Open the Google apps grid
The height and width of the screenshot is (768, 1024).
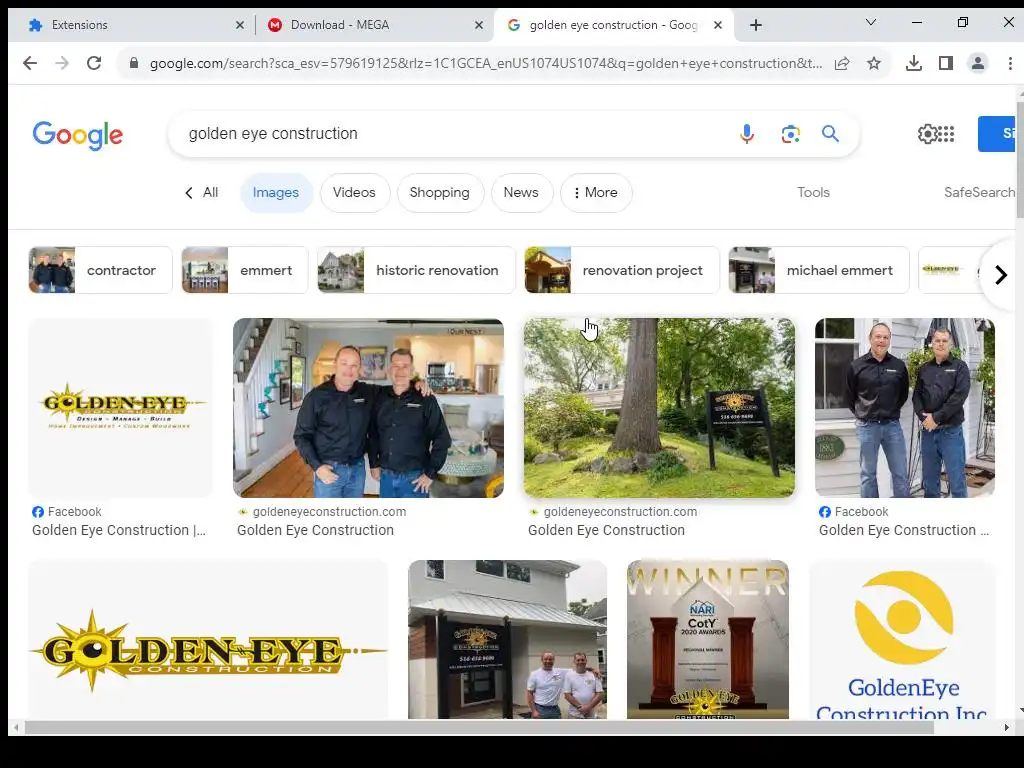[x=946, y=134]
